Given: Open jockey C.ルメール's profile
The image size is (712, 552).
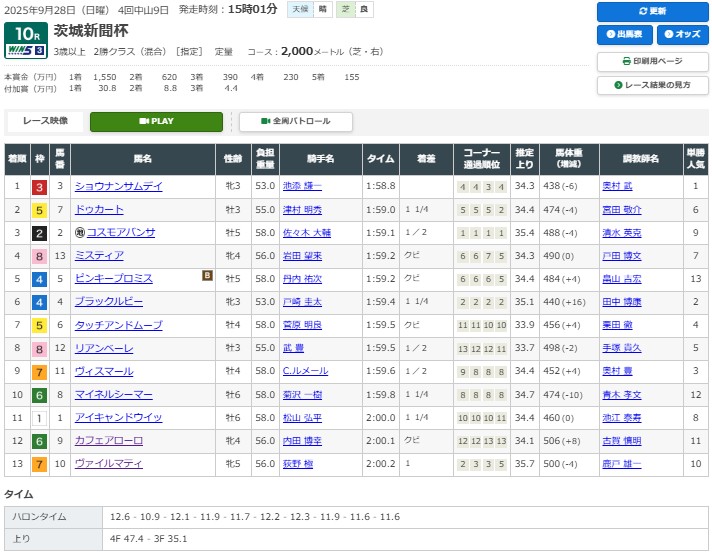Looking at the screenshot, I should [301, 371].
